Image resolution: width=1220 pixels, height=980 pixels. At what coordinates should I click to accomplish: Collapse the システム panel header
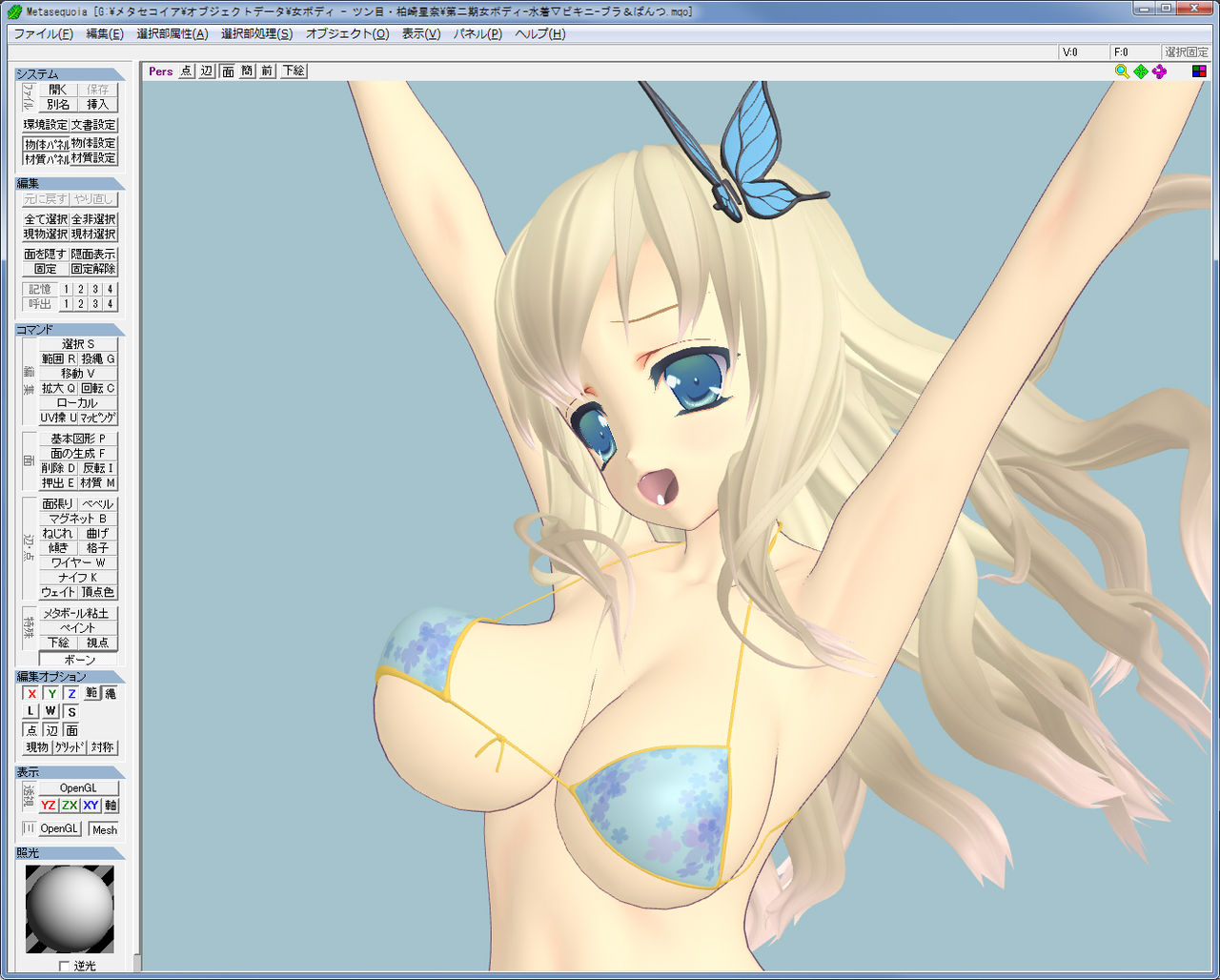coord(70,74)
